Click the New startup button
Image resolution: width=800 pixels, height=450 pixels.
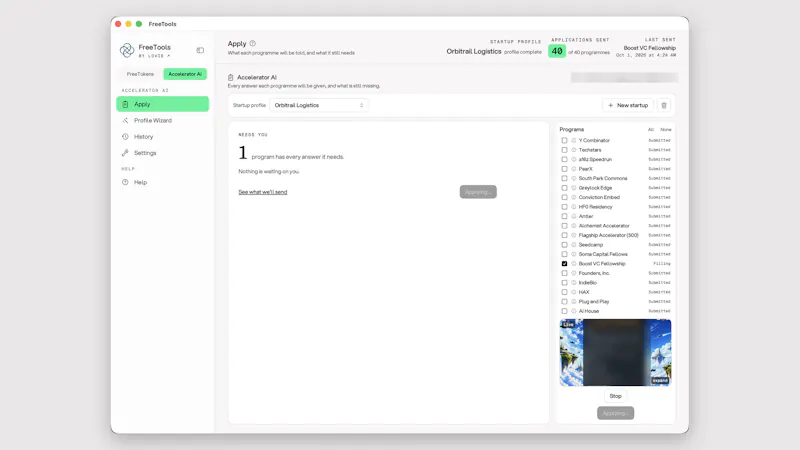(x=628, y=105)
